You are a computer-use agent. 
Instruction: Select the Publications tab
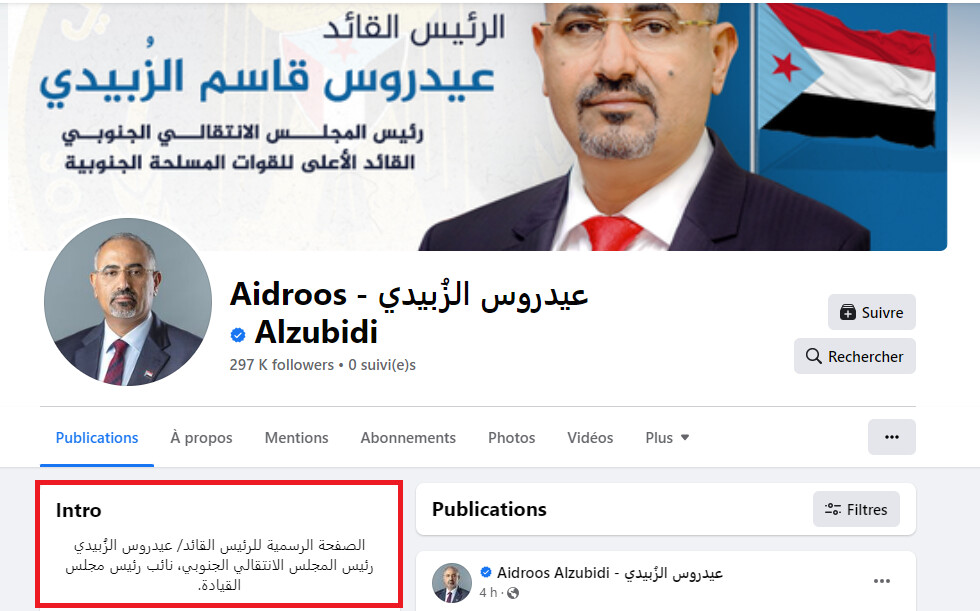[97, 438]
